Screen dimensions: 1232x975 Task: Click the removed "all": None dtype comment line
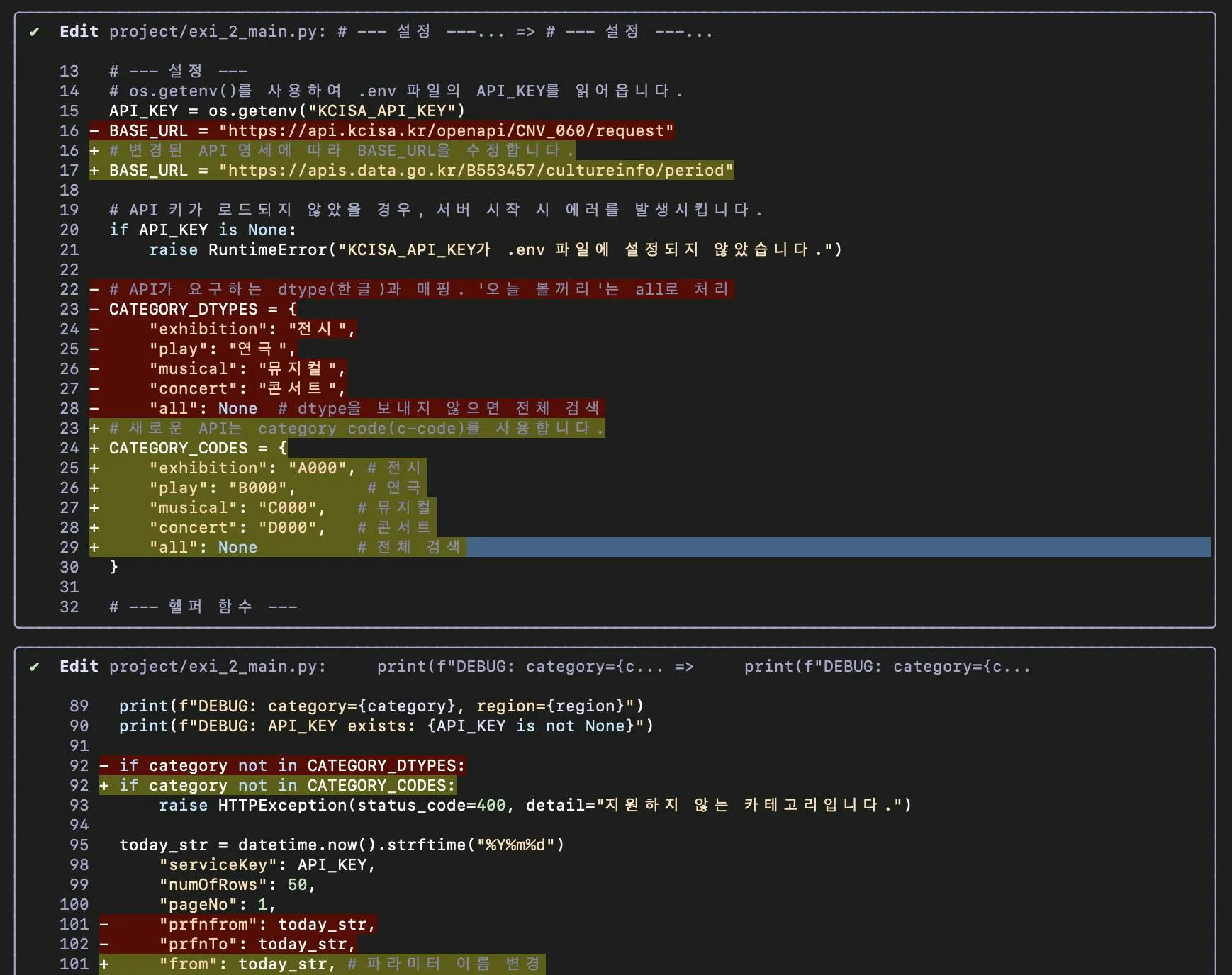point(347,409)
